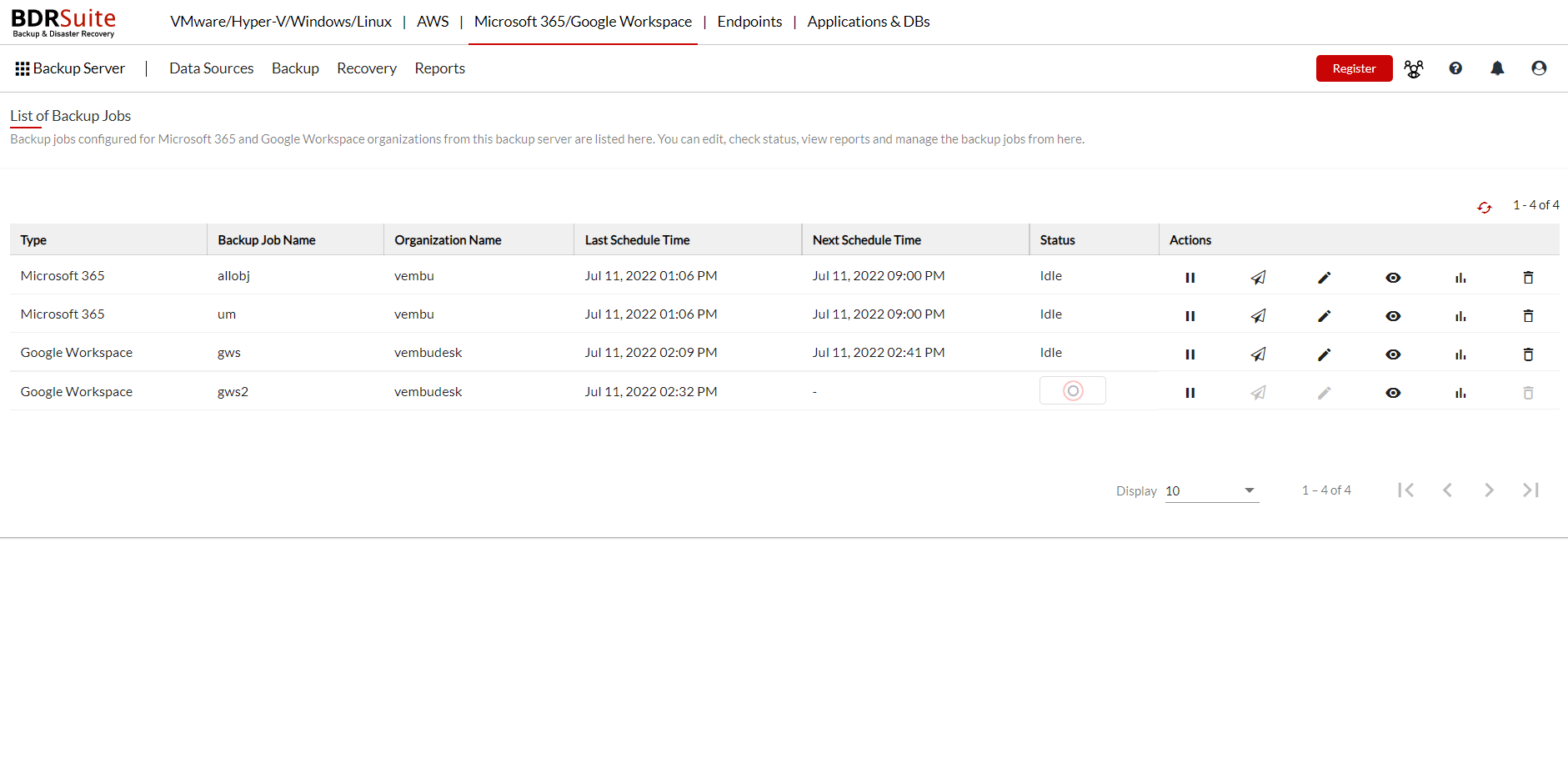Image resolution: width=1568 pixels, height=764 pixels.
Task: Open the Backup menu
Action: [295, 68]
